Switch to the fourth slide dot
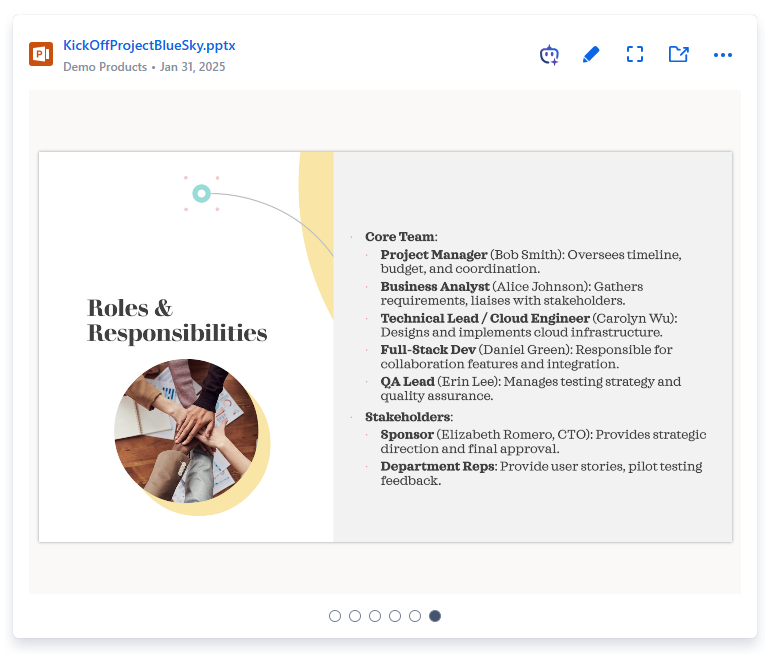The image size is (772, 654). [395, 616]
